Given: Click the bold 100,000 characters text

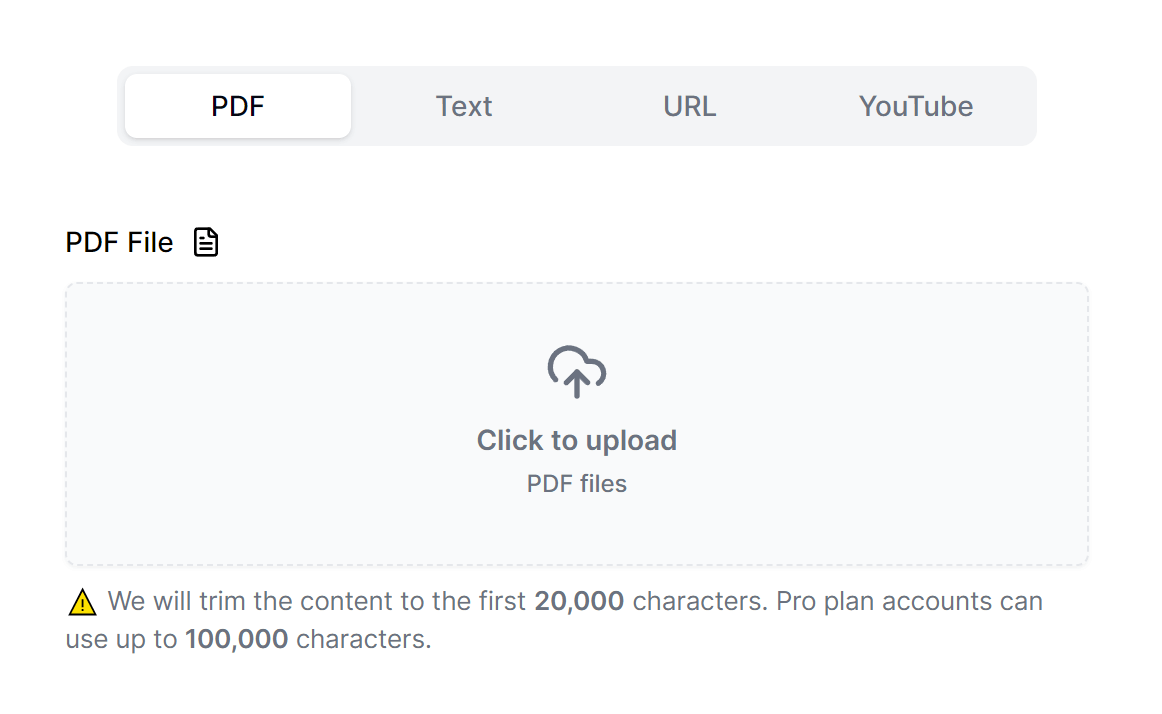Looking at the screenshot, I should point(237,638).
